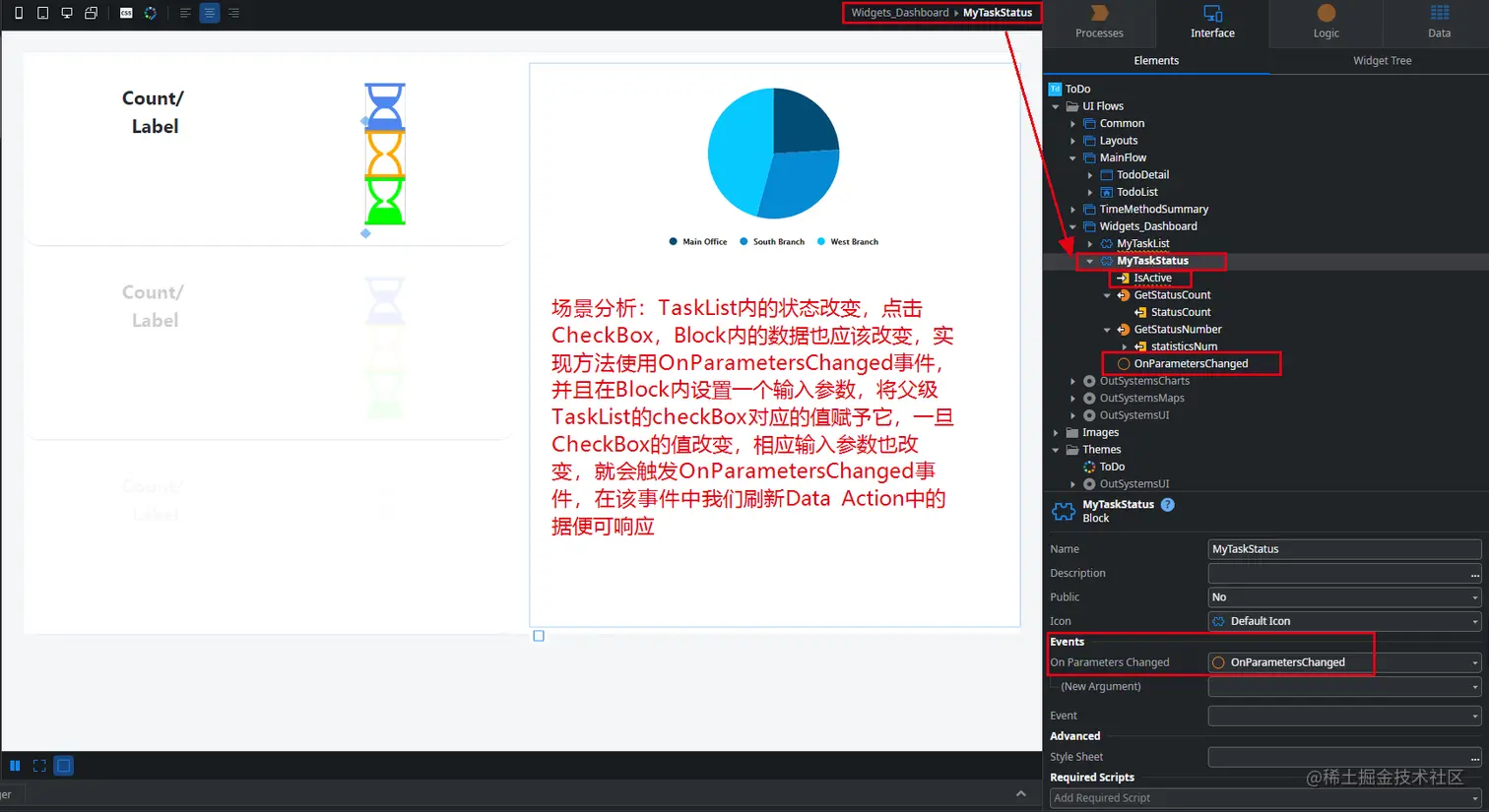The height and width of the screenshot is (812, 1489).
Task: Select OnParametersChanged action in tree
Action: (1191, 364)
